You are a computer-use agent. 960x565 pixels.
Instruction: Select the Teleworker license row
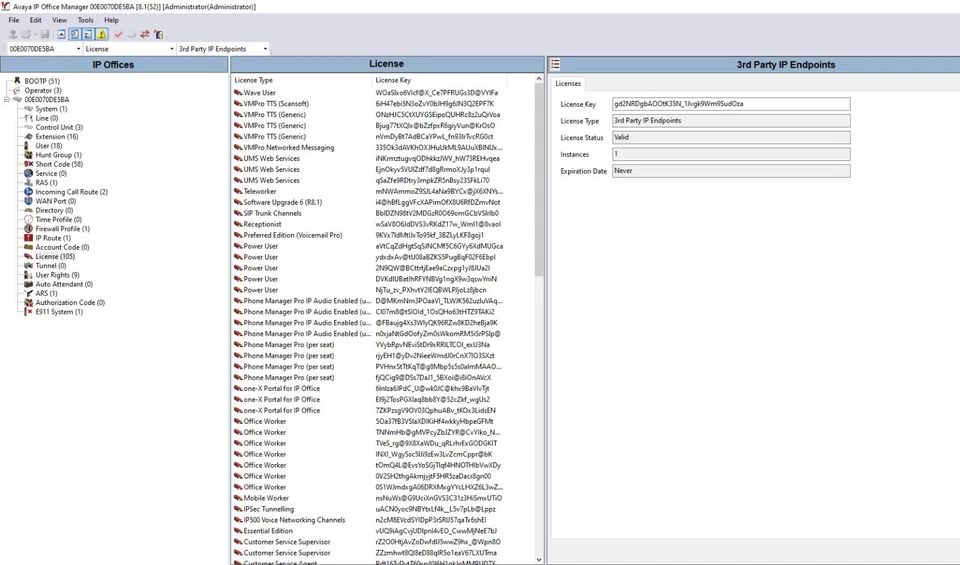pos(368,191)
